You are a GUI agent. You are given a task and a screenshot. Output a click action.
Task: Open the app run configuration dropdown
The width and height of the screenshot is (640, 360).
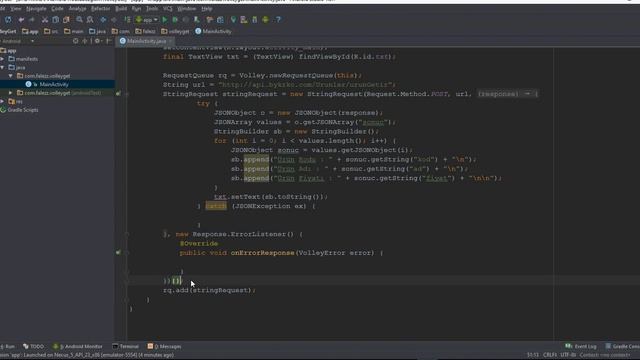[x=147, y=20]
